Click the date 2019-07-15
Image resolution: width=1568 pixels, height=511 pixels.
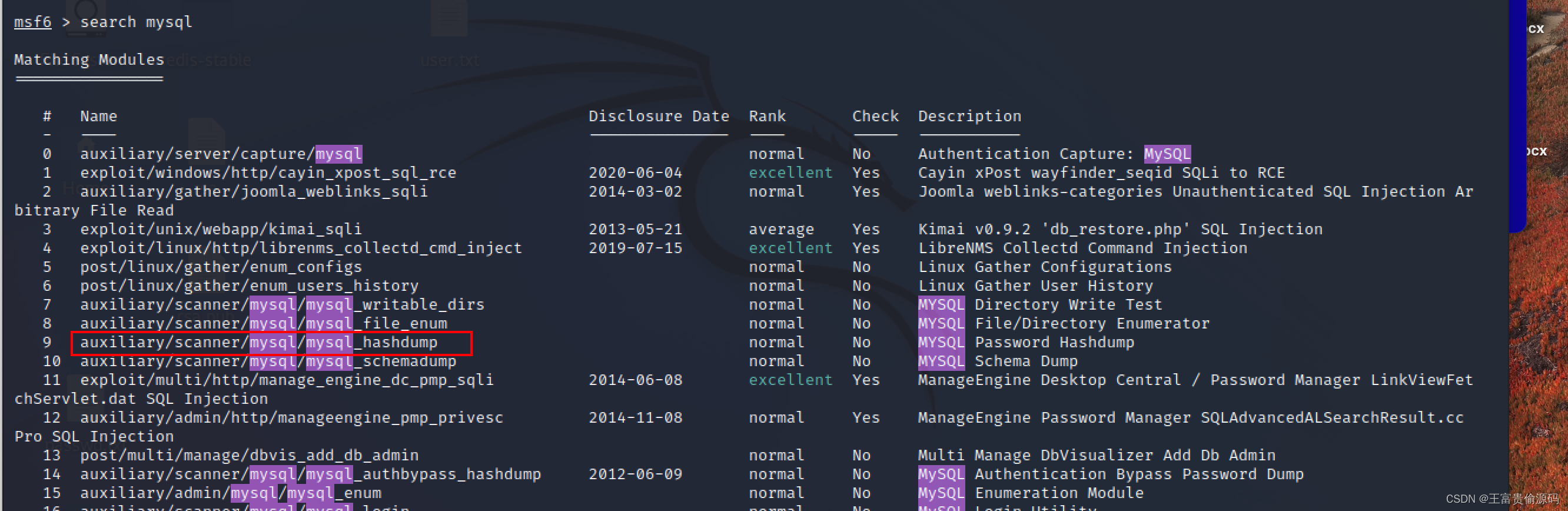(636, 248)
